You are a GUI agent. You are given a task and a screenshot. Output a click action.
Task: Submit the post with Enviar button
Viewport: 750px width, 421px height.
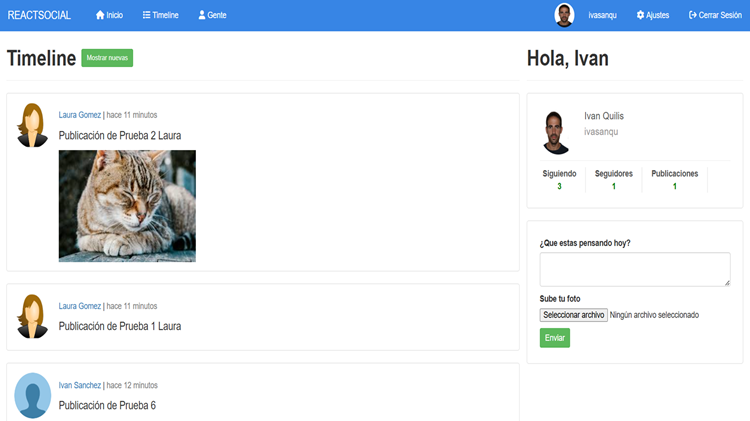pos(554,338)
